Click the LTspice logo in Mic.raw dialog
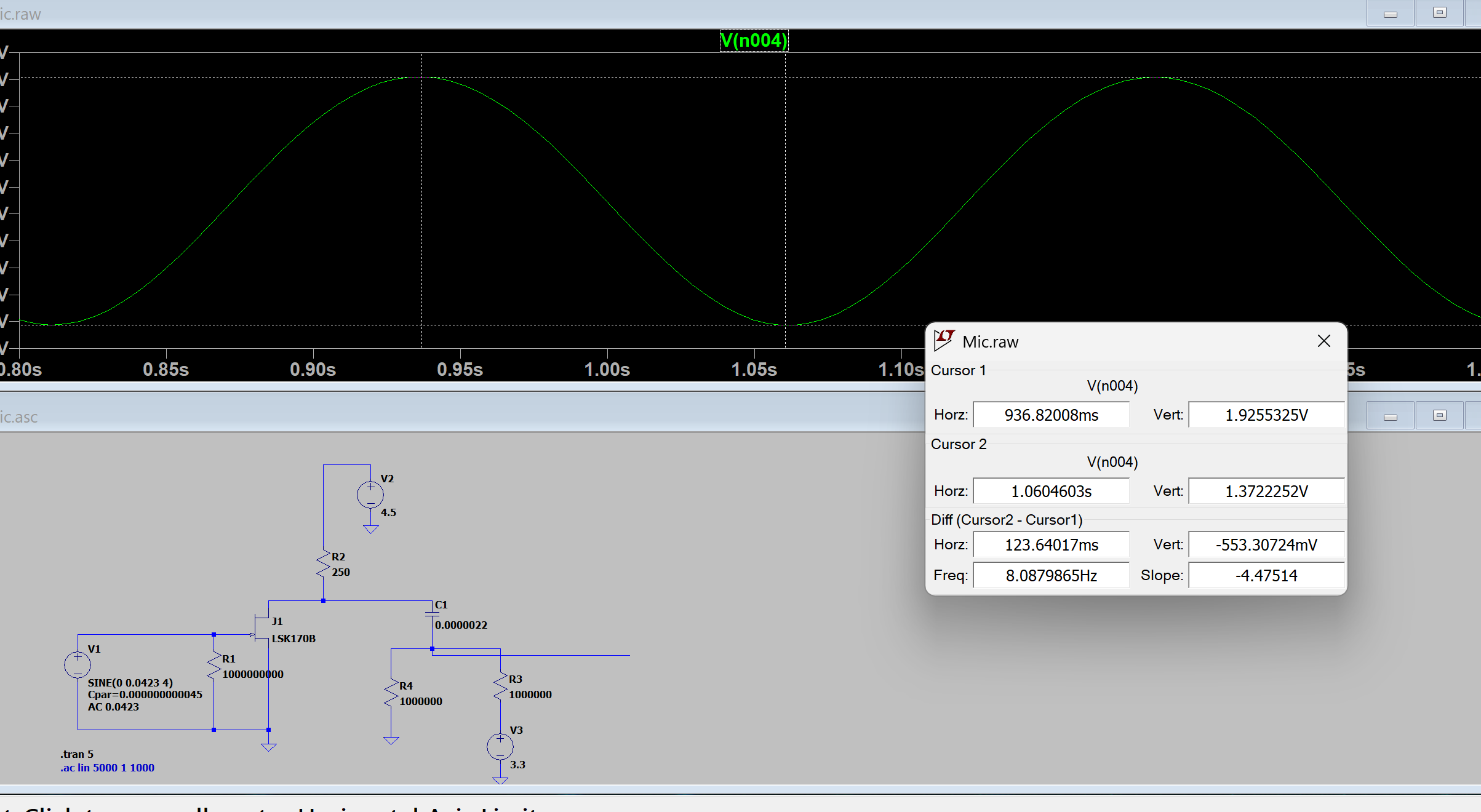This screenshot has width=1481, height=812. tap(944, 341)
